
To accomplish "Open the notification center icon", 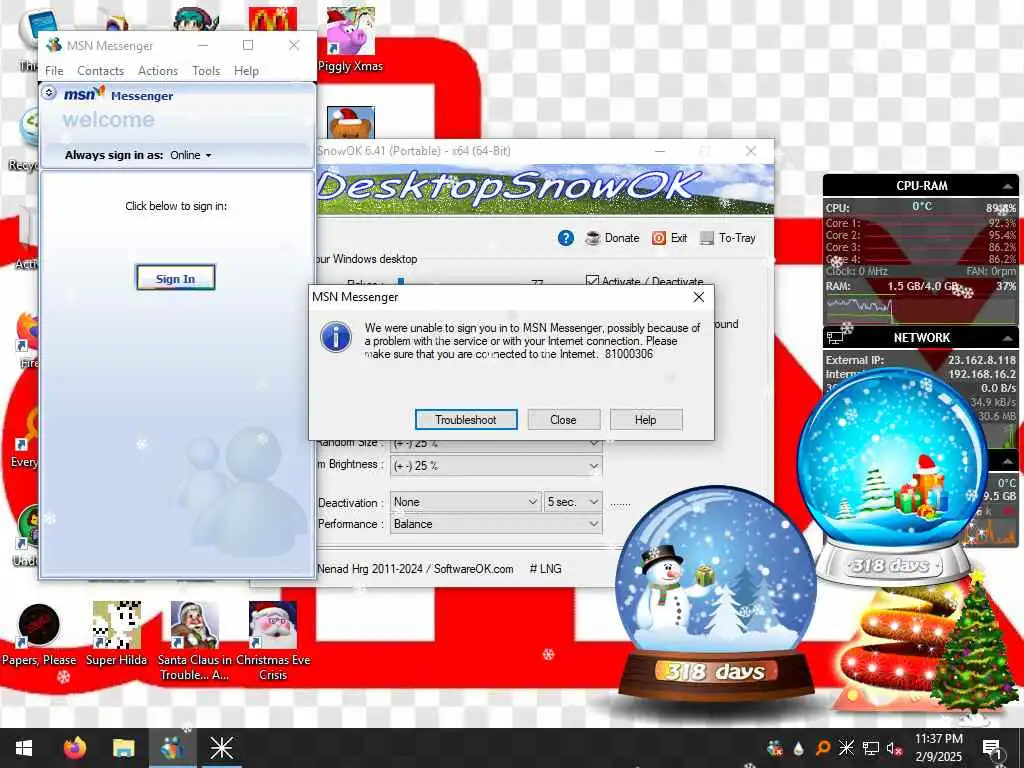I will (991, 748).
